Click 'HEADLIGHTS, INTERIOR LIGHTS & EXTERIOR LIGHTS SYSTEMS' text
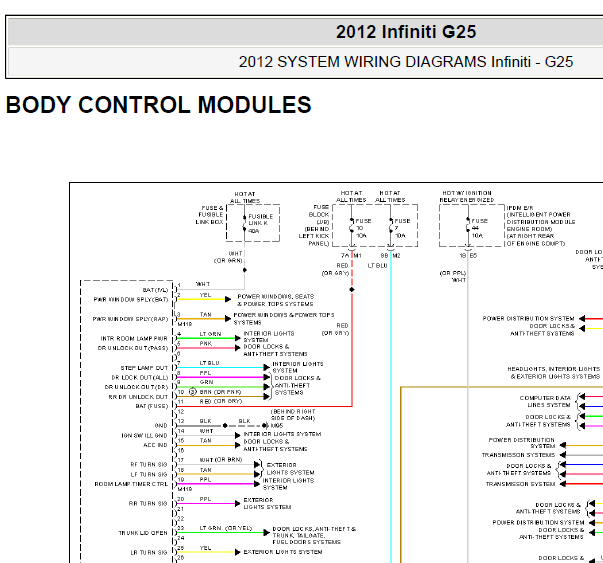This screenshot has width=603, height=563. 553,373
